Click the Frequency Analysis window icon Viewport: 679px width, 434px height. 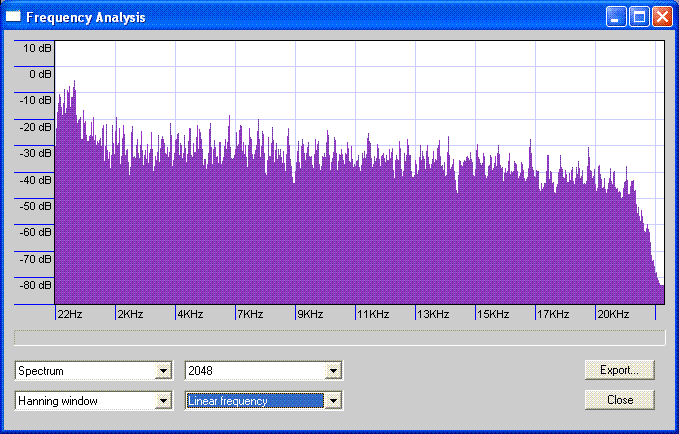13,16
